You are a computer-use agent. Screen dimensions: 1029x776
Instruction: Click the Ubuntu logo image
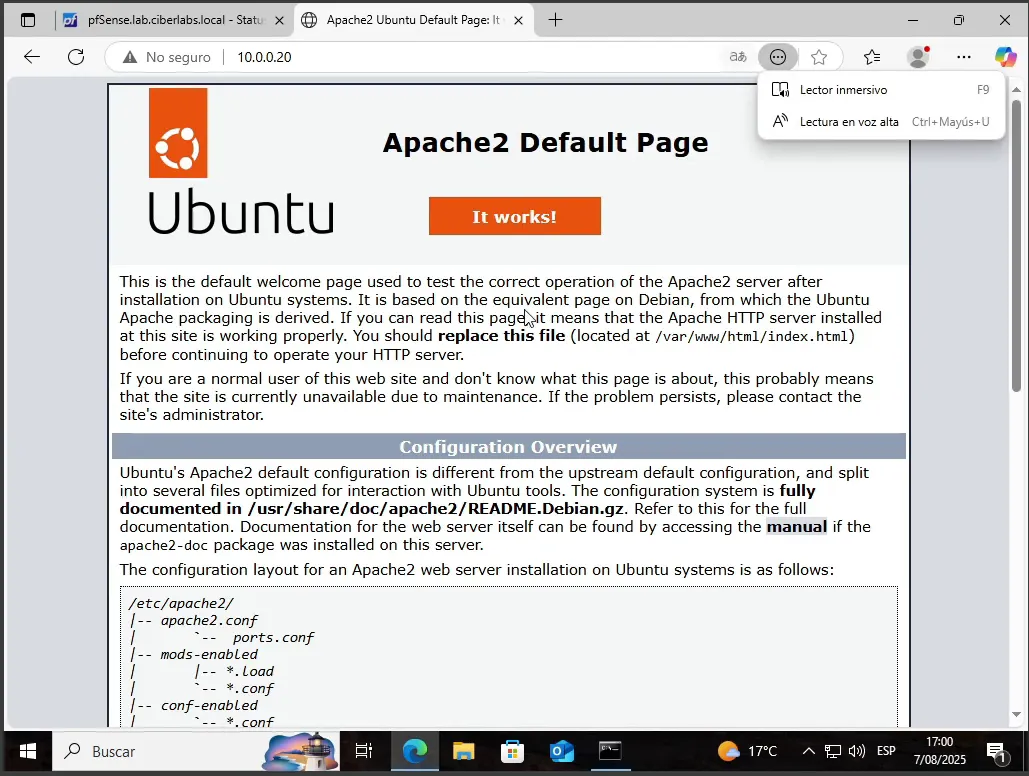click(242, 162)
